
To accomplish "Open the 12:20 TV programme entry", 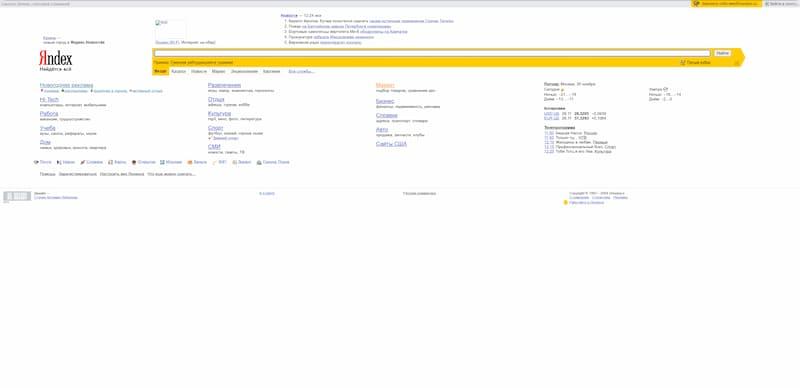I will 549,152.
